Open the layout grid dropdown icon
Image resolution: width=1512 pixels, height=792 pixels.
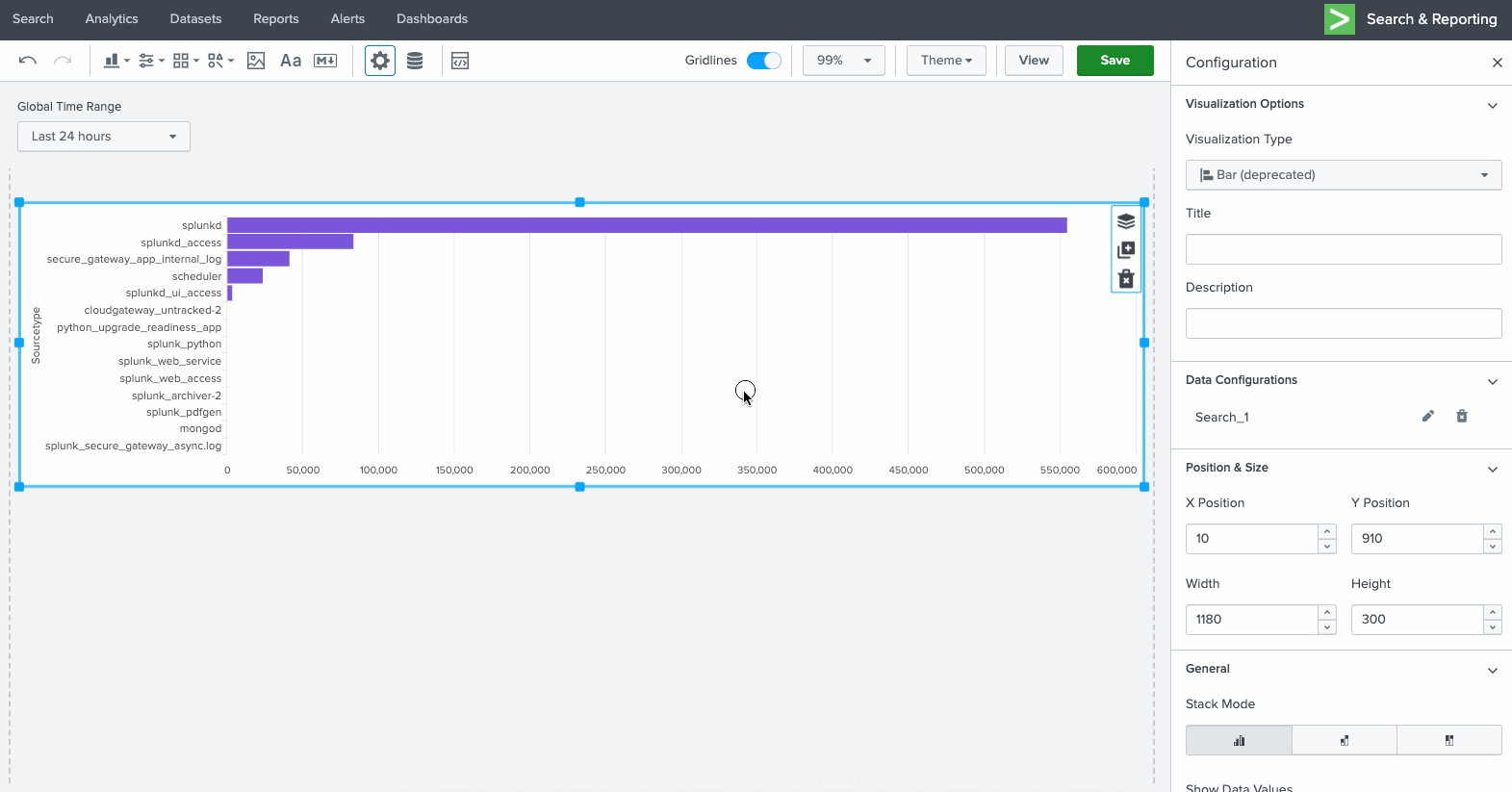(x=186, y=61)
